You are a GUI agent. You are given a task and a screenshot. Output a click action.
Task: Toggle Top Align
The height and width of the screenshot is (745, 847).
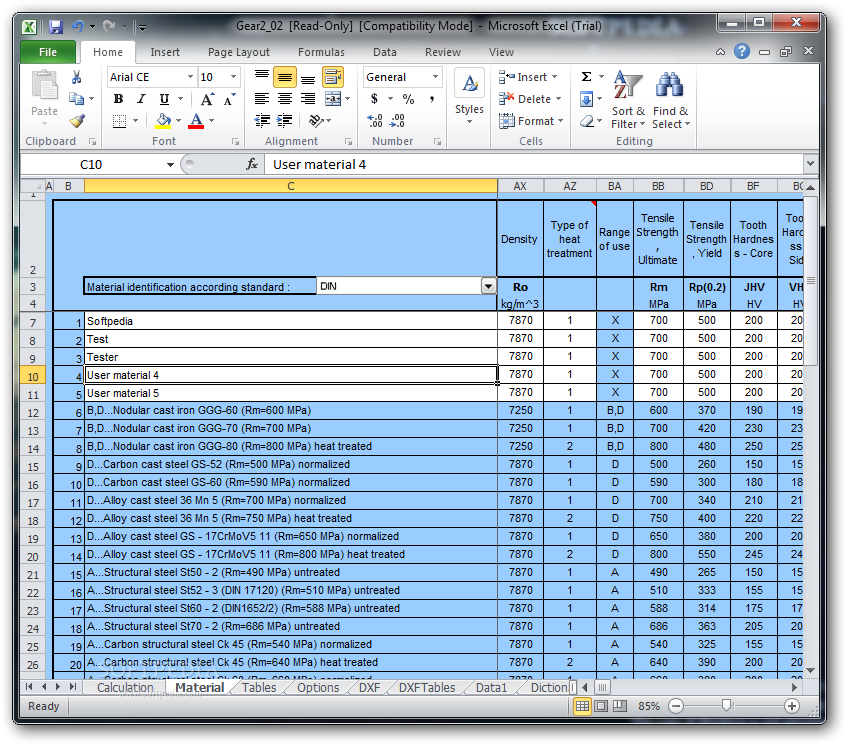point(262,77)
